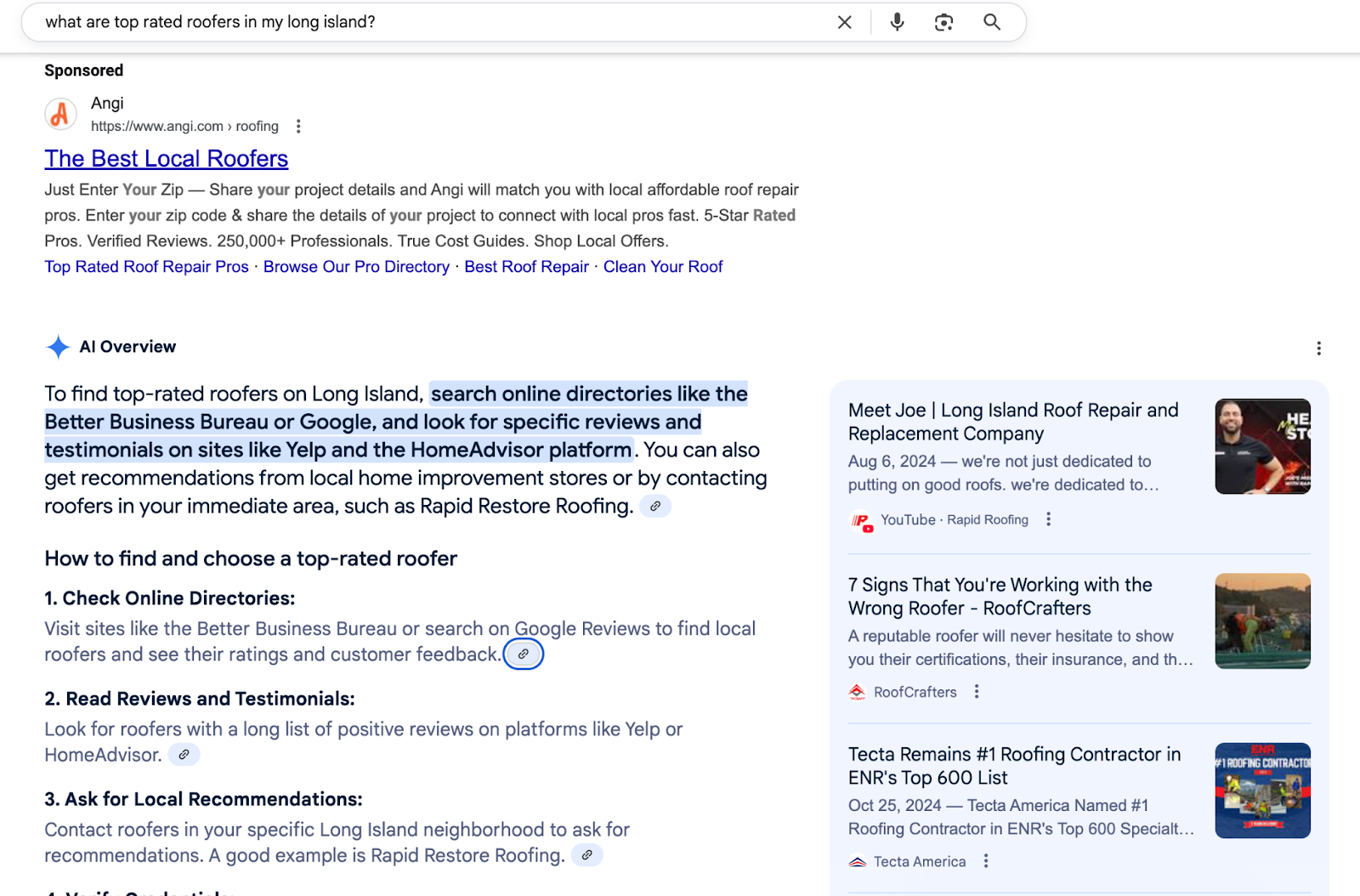
Task: Open the RoofCrafters article thumbnail
Action: [1262, 621]
